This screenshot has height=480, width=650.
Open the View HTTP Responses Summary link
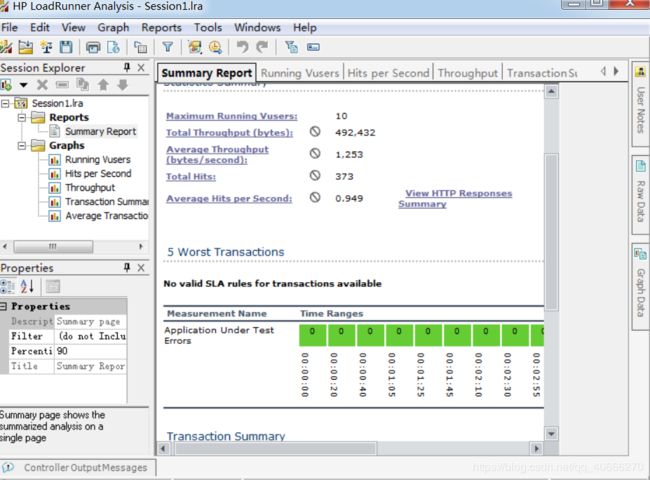coord(455,199)
